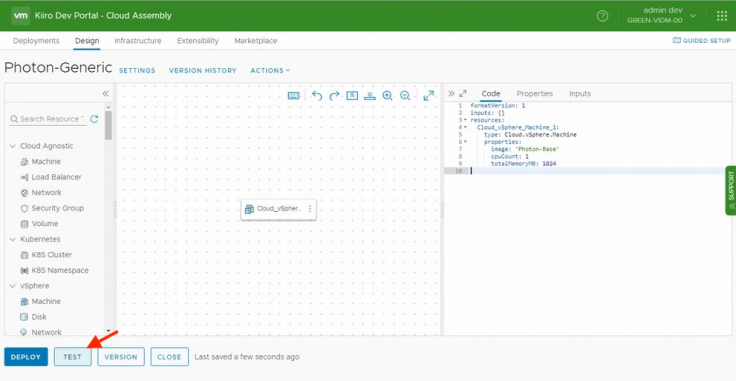Click the Version button
This screenshot has width=736, height=381.
point(121,357)
